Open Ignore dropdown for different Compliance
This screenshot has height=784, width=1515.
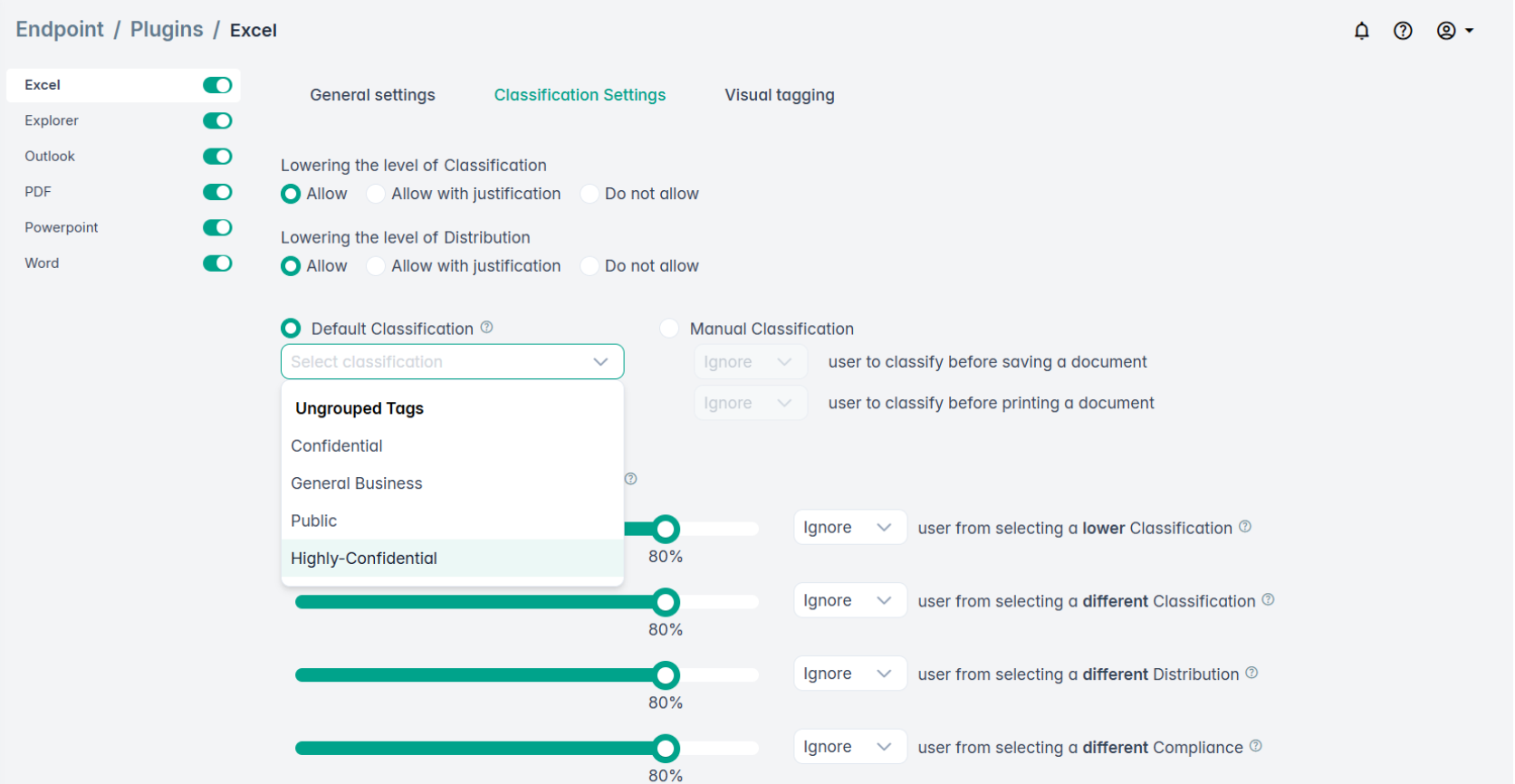(x=849, y=747)
